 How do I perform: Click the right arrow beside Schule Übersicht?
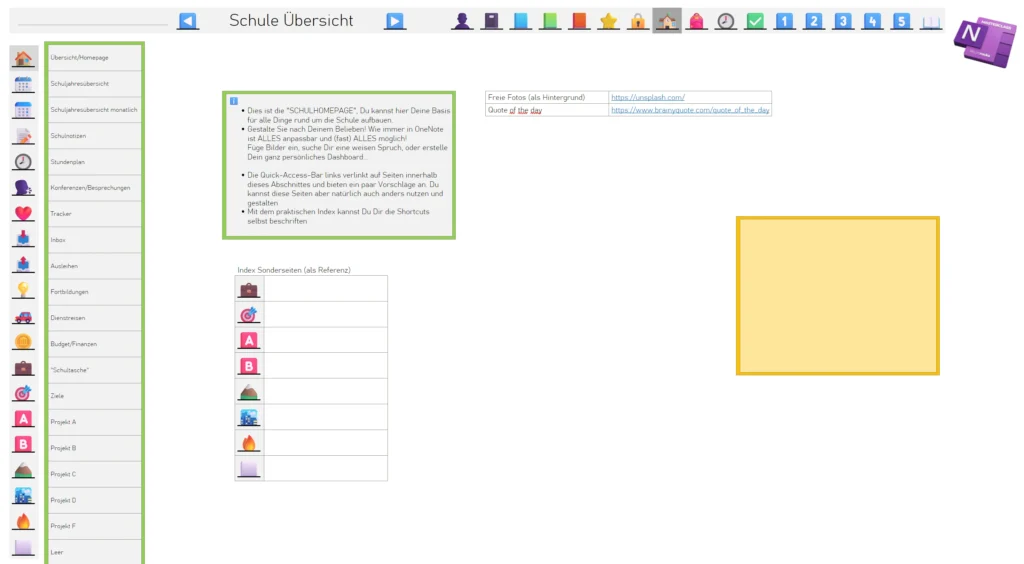(x=395, y=21)
